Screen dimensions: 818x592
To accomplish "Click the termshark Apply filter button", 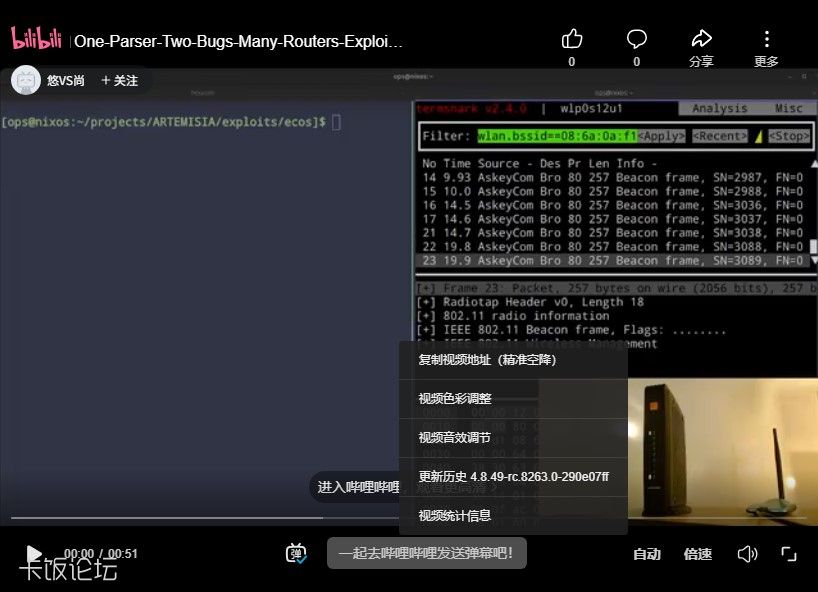I will click(662, 136).
